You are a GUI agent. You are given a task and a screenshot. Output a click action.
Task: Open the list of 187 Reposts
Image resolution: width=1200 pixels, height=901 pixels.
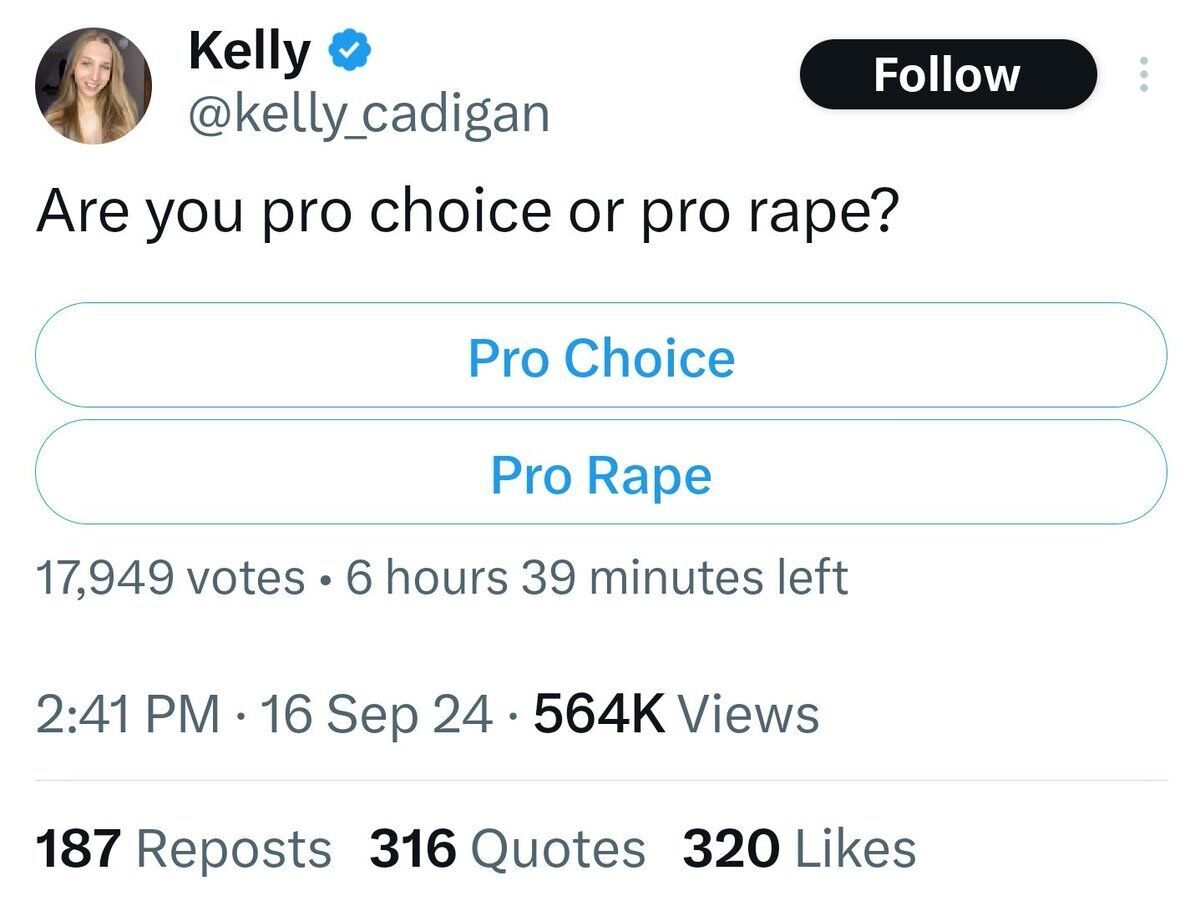click(x=183, y=849)
